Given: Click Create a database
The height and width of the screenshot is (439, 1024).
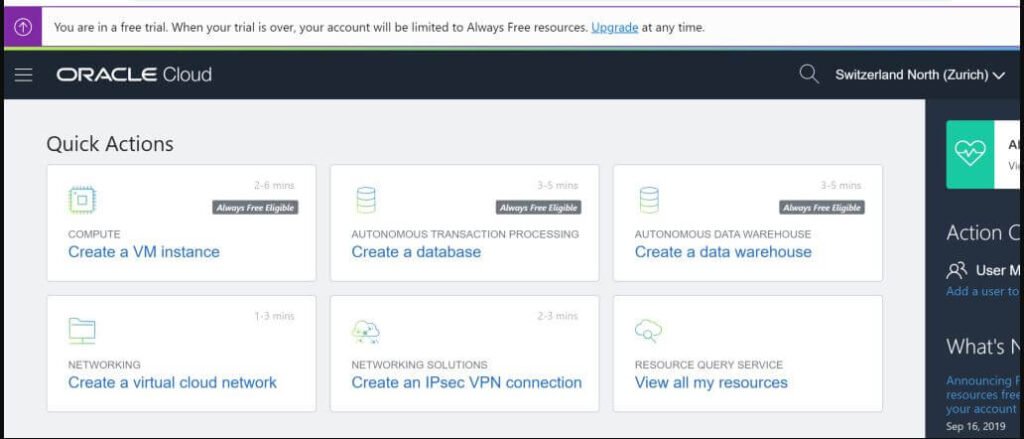Looking at the screenshot, I should [416, 252].
